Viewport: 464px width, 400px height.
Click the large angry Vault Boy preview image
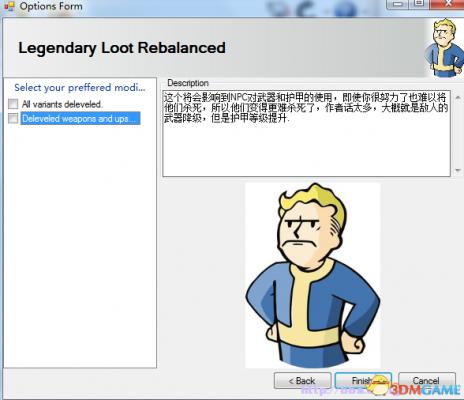pyautogui.click(x=313, y=275)
